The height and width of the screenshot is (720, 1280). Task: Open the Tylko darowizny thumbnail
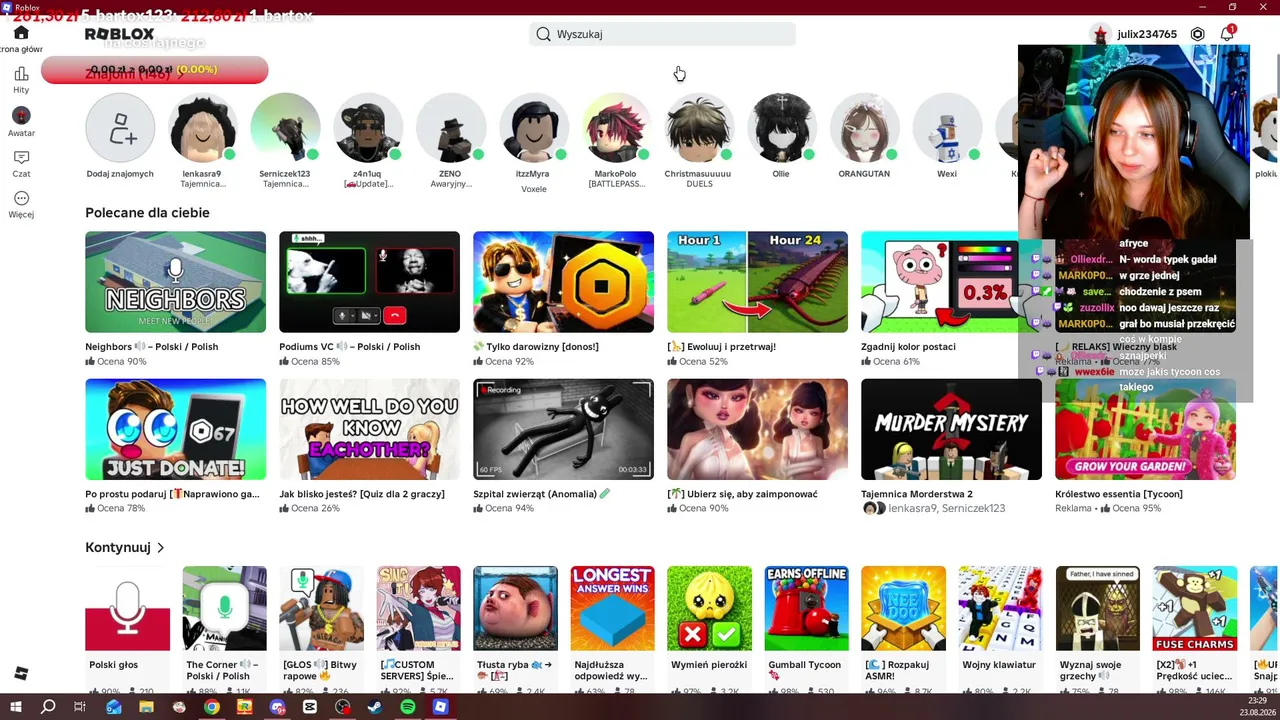click(x=563, y=282)
